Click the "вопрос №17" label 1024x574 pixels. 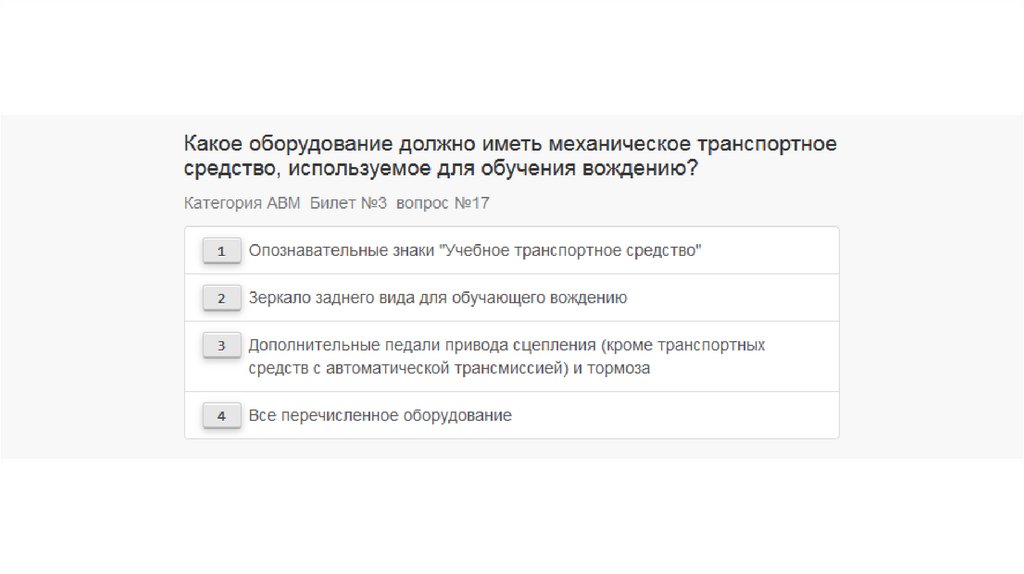442,203
